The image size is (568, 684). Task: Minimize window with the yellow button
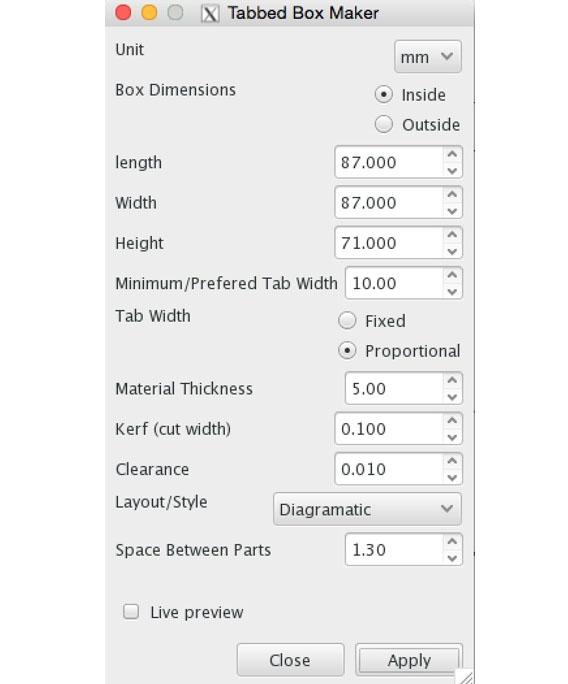coord(149,13)
